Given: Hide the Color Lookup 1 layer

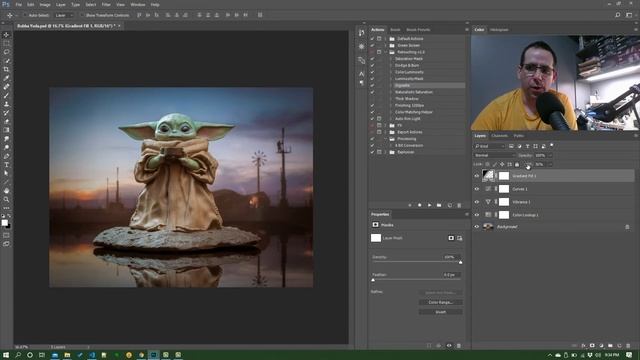Looking at the screenshot, I should [476, 215].
